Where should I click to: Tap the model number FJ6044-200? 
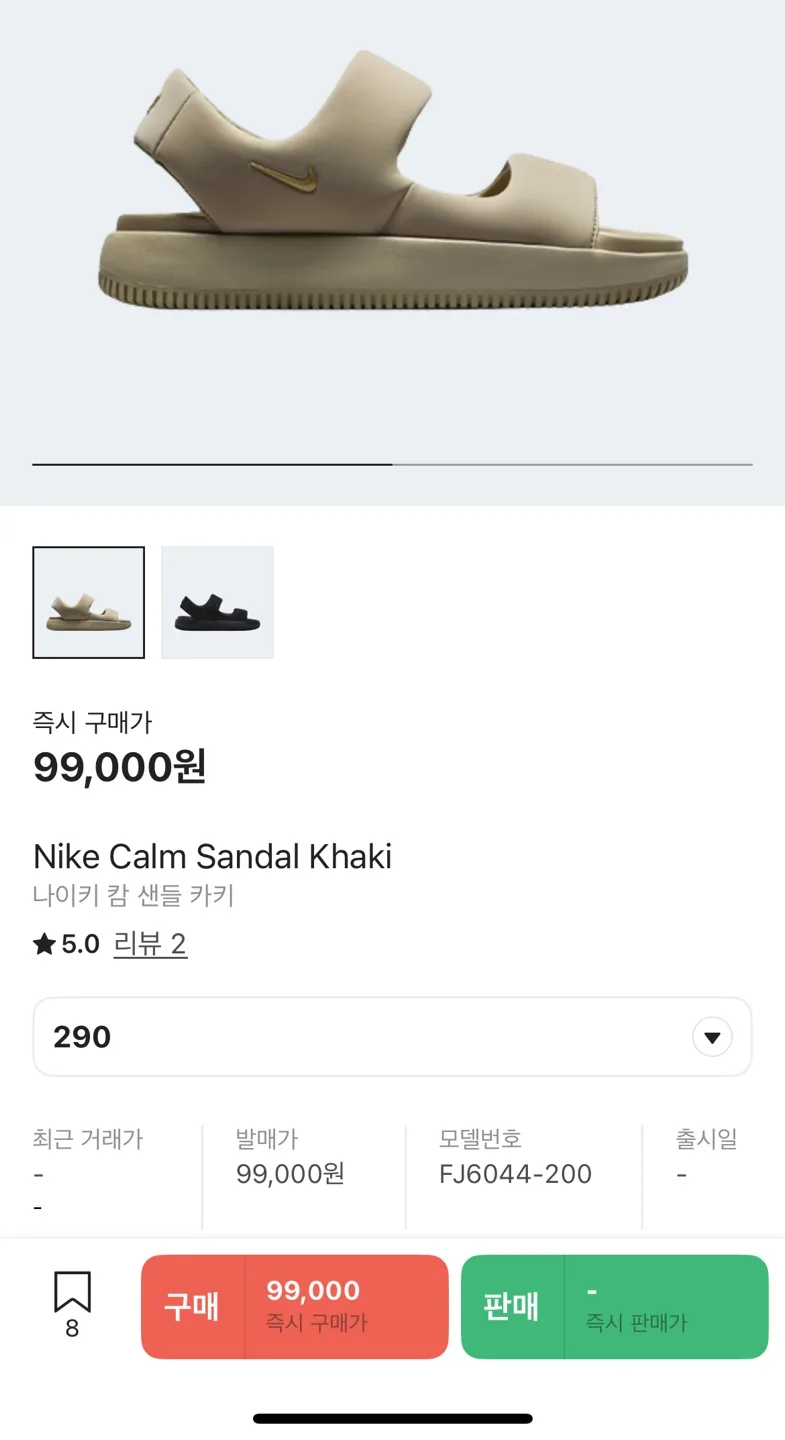tap(515, 1173)
